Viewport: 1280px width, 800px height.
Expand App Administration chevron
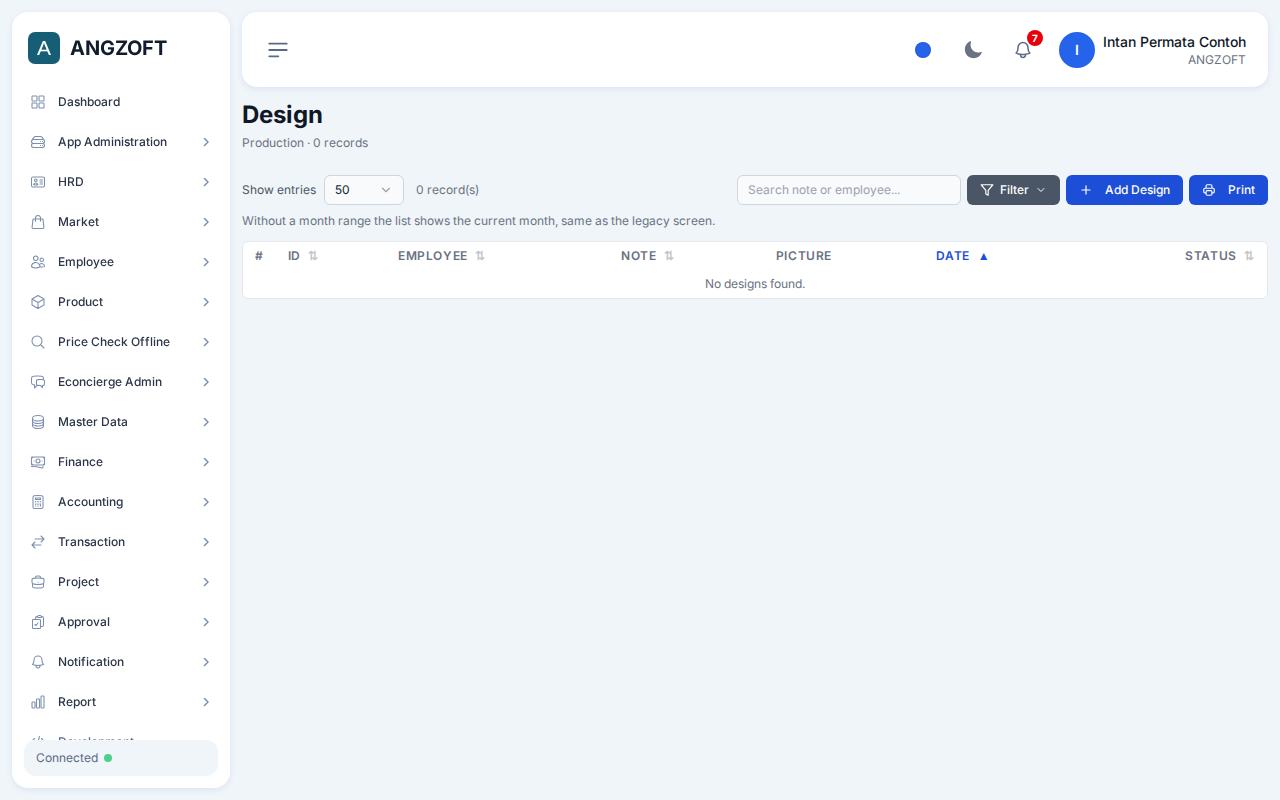coord(206,142)
